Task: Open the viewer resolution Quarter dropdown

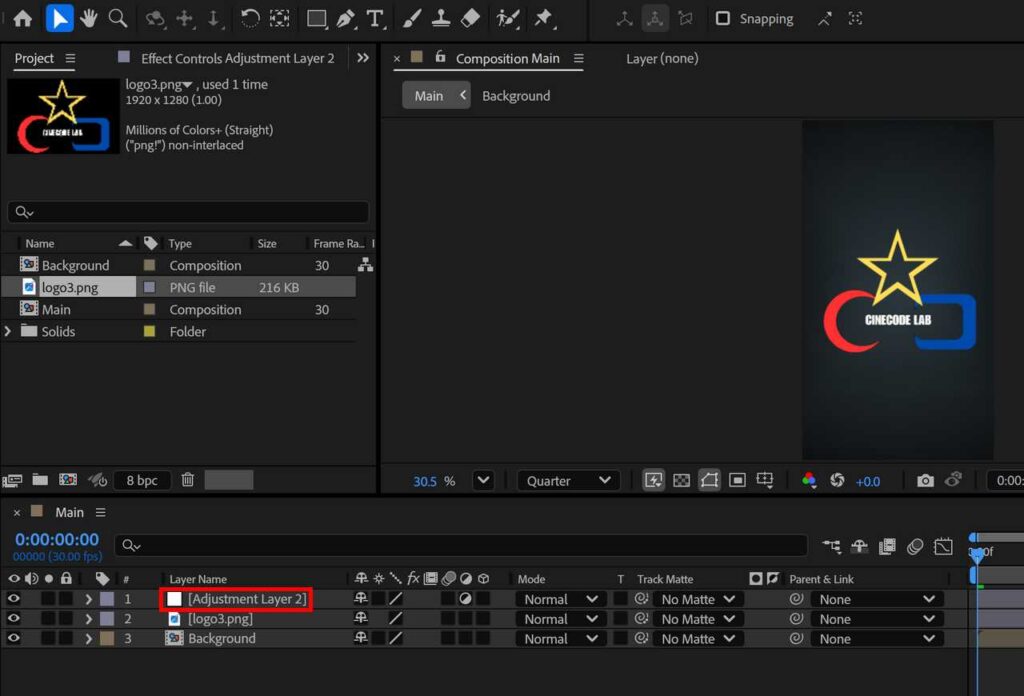Action: click(568, 481)
